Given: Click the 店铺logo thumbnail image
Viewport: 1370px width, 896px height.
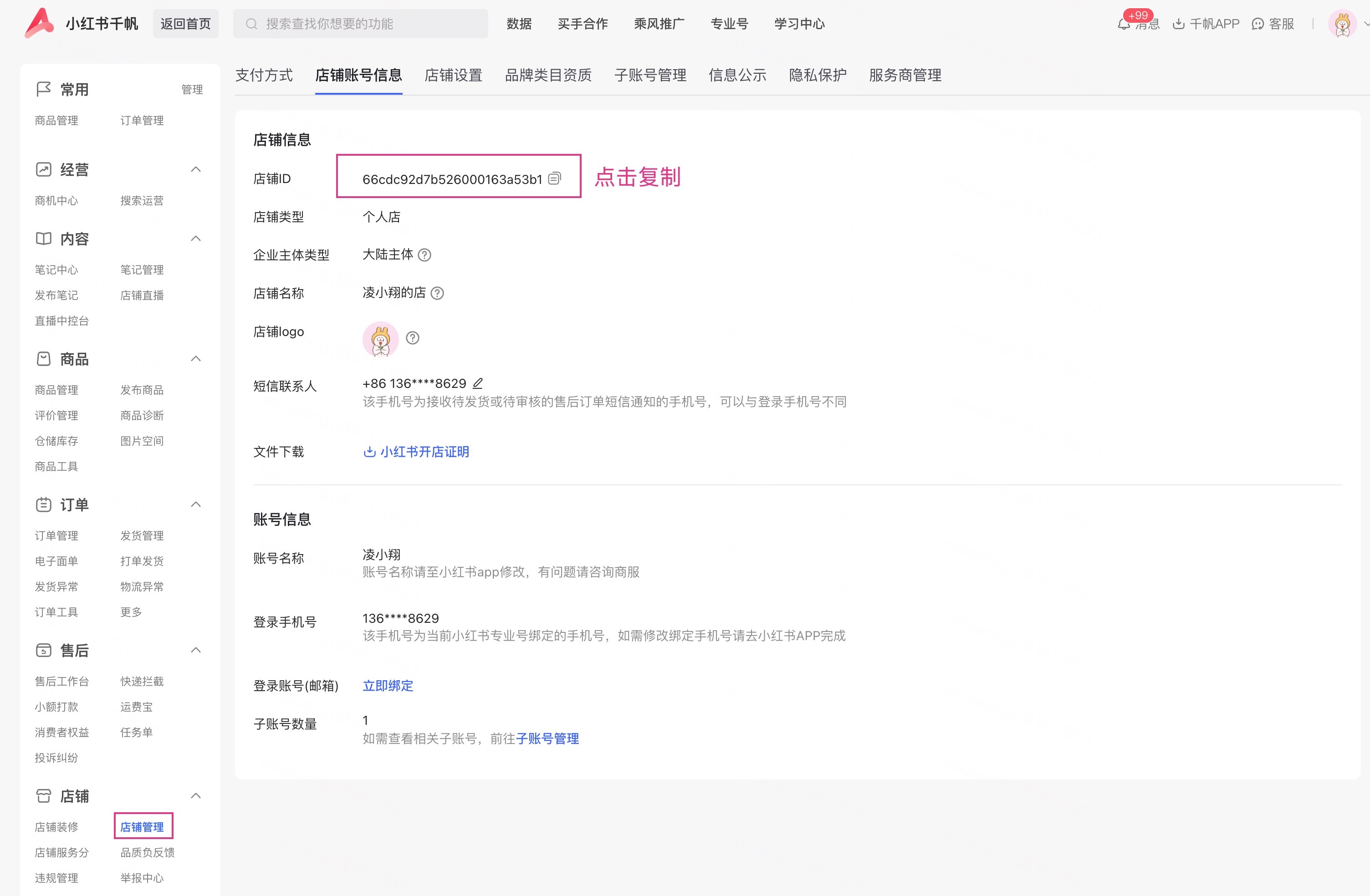Looking at the screenshot, I should click(x=380, y=339).
